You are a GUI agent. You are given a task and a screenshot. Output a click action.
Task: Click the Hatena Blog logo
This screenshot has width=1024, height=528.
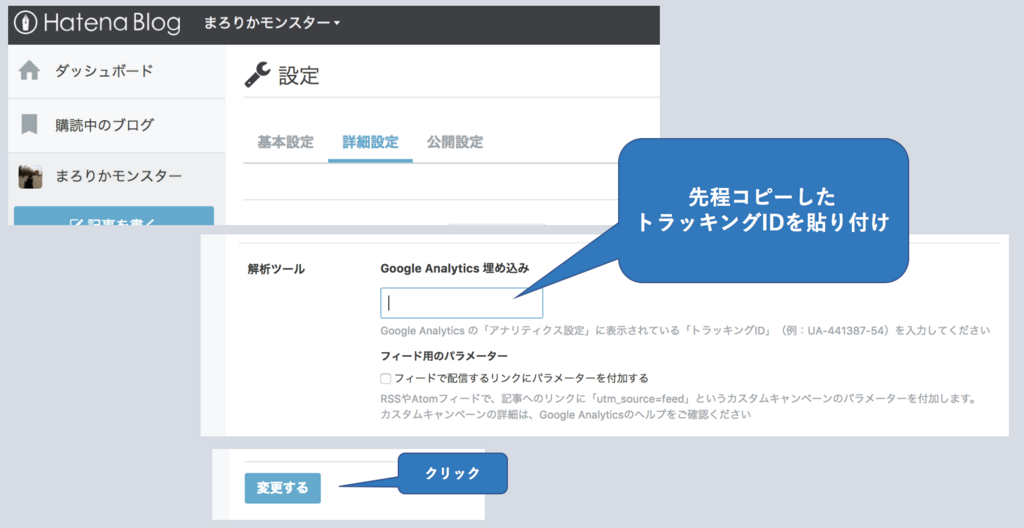point(97,23)
